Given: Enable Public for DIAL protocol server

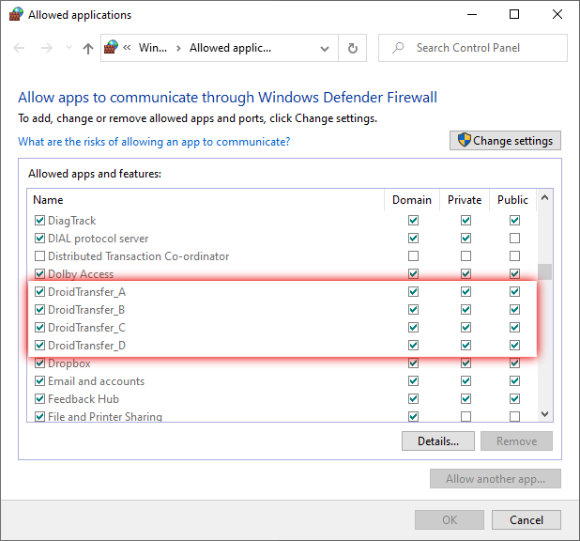Looking at the screenshot, I should point(514,238).
